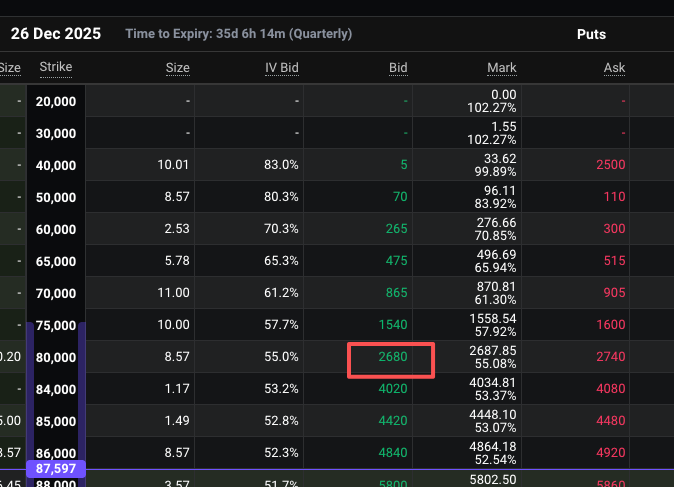Click the put ask 515

point(614,260)
